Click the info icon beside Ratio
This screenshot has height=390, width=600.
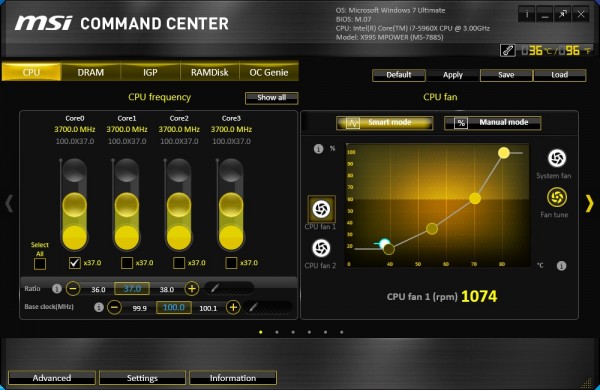(x=57, y=289)
